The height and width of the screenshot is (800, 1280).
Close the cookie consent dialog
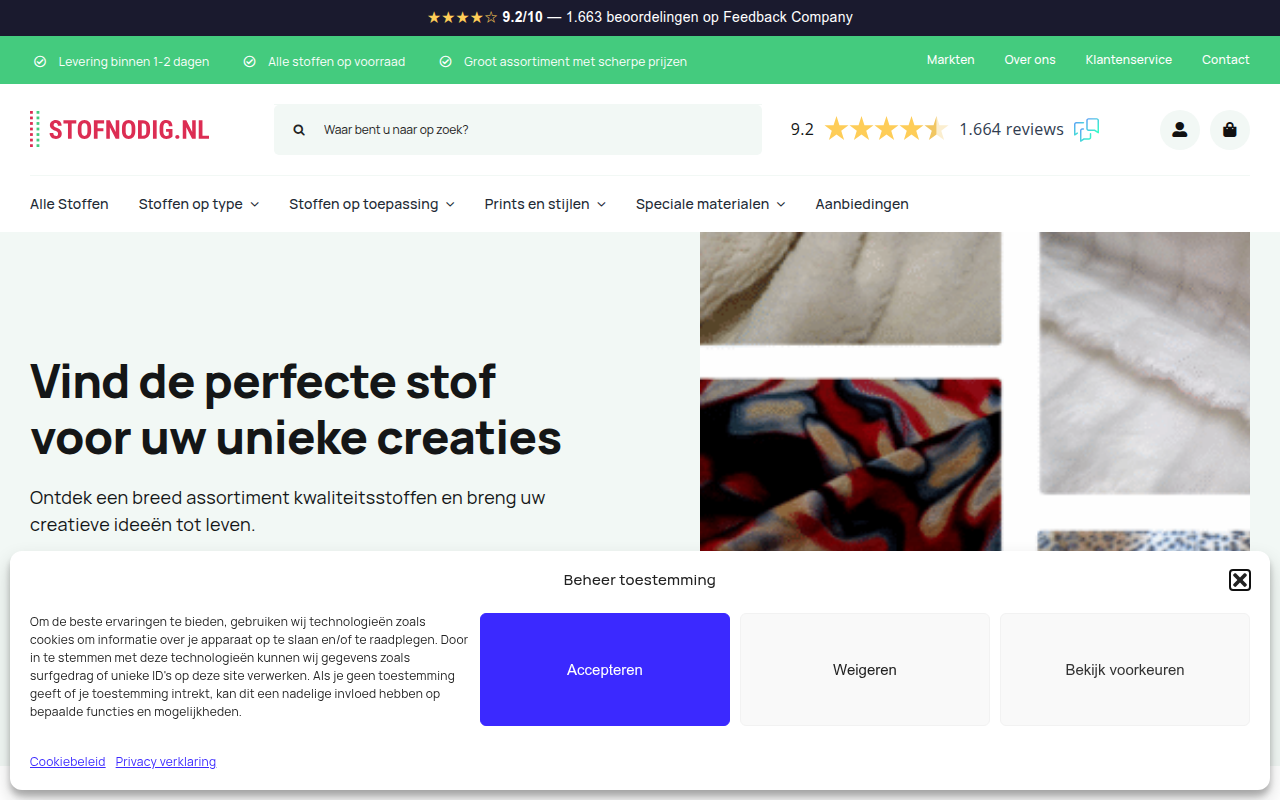click(1240, 580)
